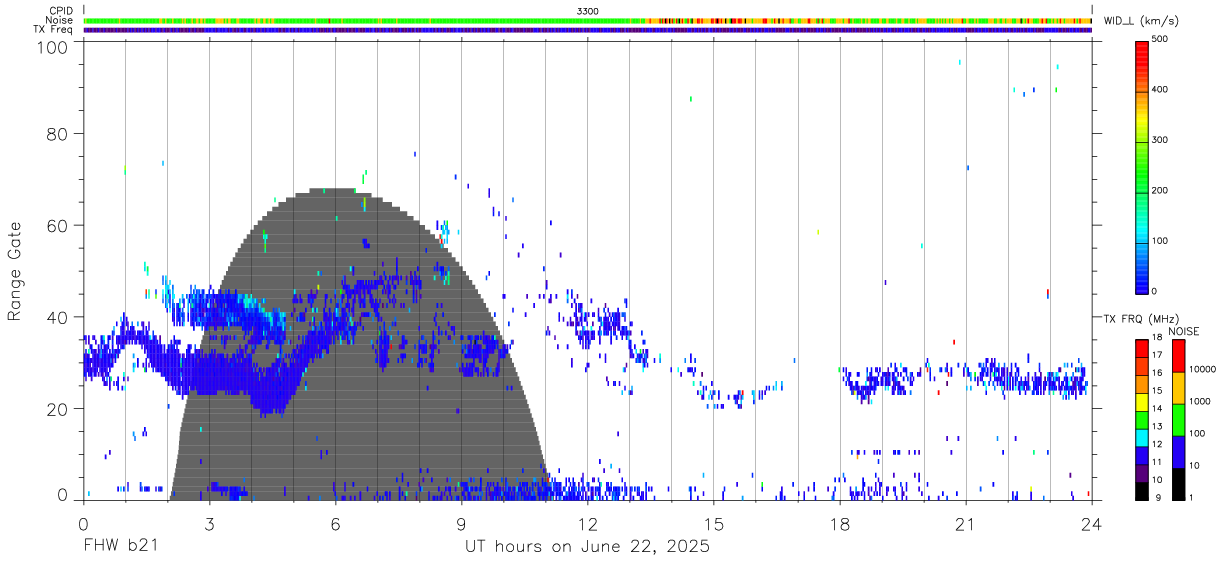
Task: Click the x-axis tick label 18
Action: pyautogui.click(x=840, y=523)
